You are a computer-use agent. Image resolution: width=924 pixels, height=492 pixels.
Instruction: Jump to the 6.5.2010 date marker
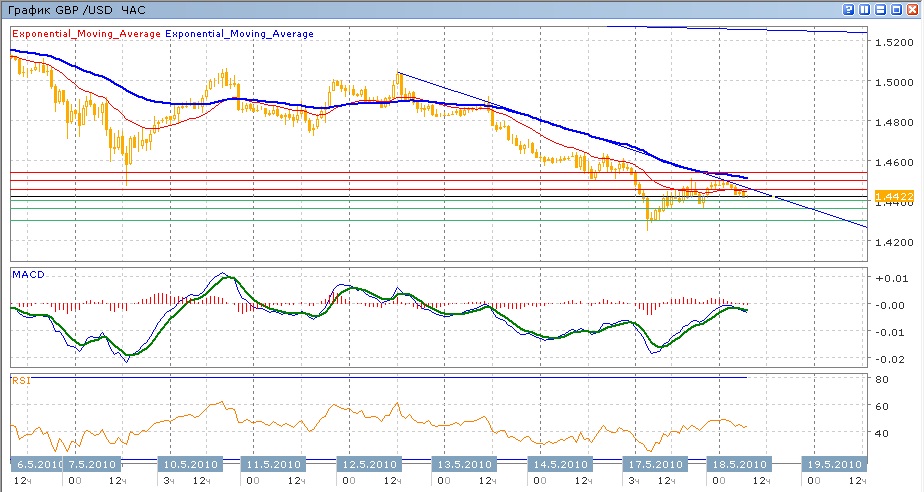tap(37, 465)
